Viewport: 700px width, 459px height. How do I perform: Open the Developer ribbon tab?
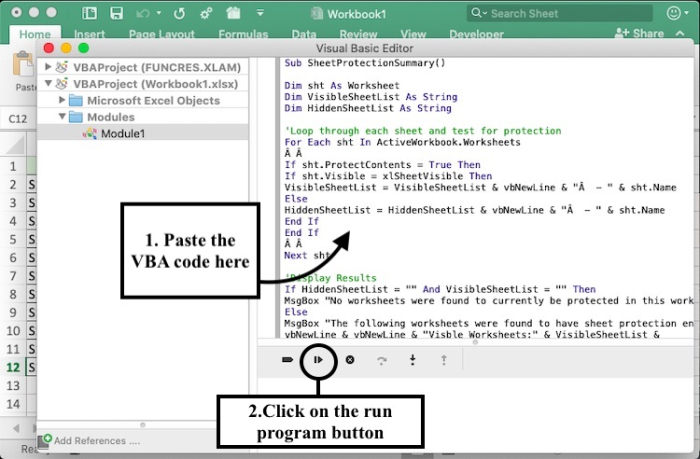(x=476, y=34)
